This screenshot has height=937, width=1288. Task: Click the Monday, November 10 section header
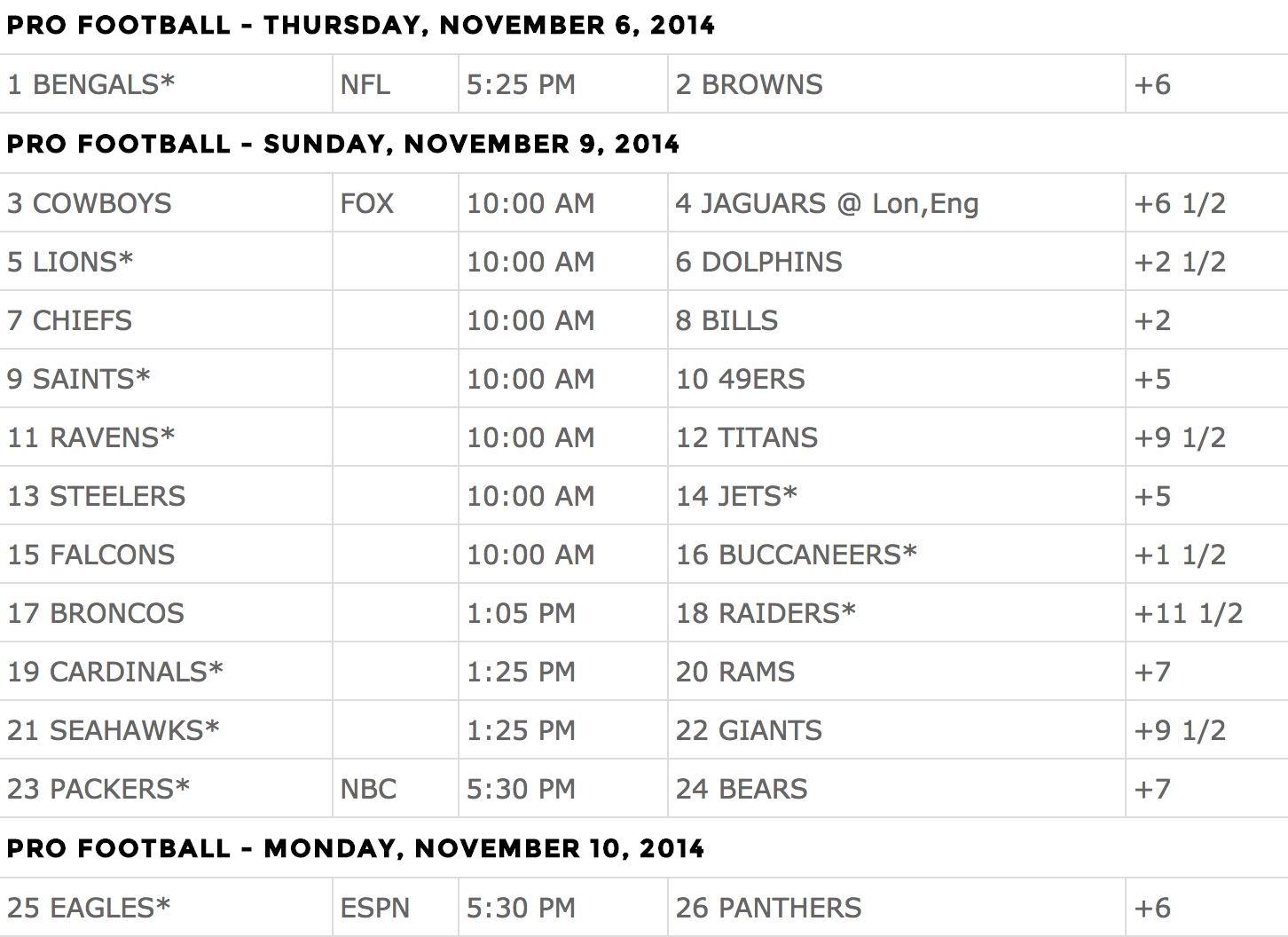tap(356, 848)
